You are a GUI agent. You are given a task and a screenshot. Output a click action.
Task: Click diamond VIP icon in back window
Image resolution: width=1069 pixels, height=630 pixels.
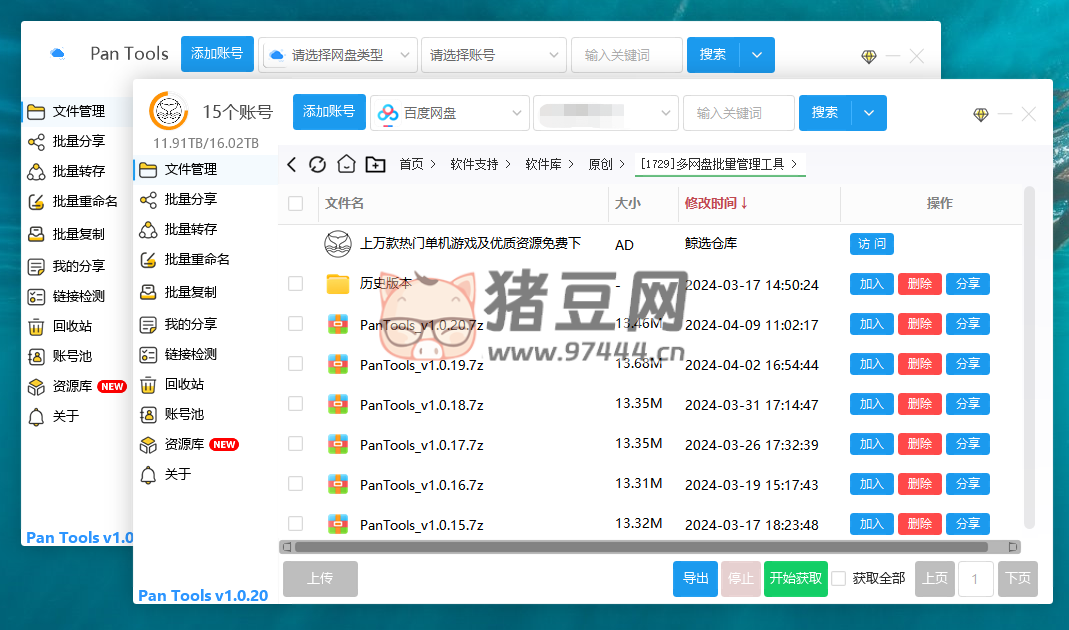click(x=869, y=57)
